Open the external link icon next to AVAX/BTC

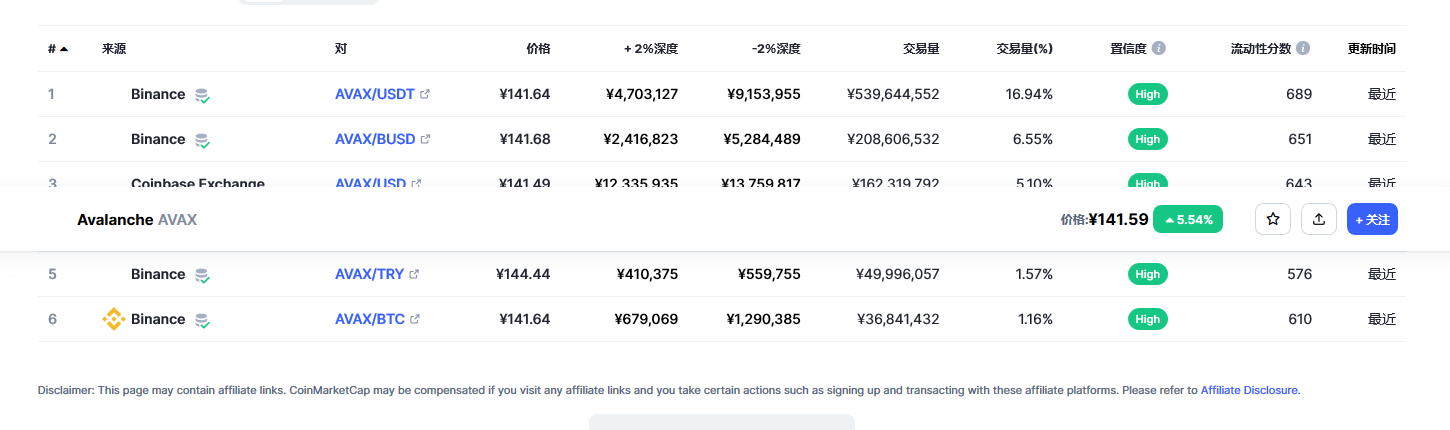[x=415, y=319]
